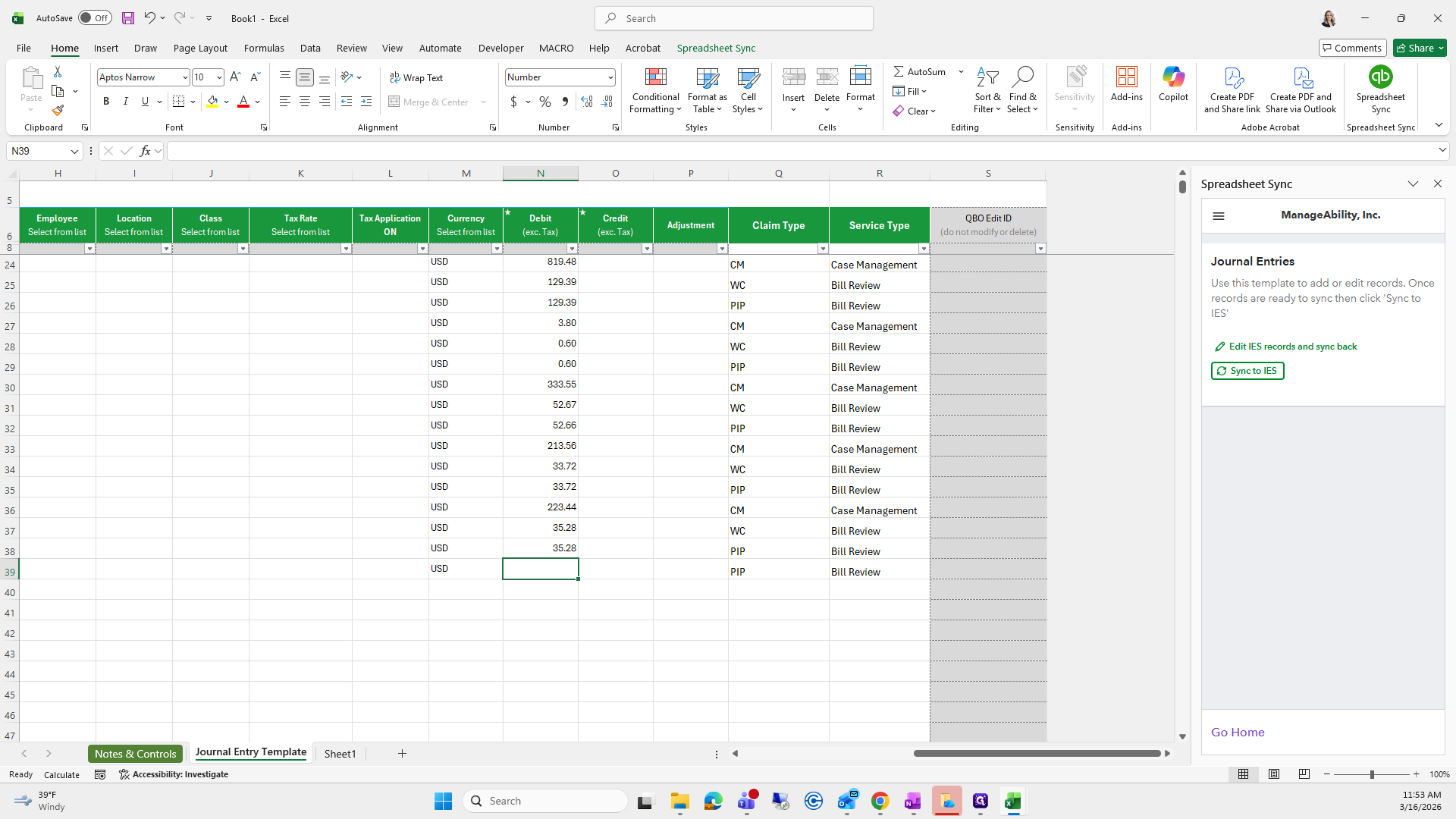The image size is (1456, 819).
Task: Click the Name Box showing N39
Action: click(x=38, y=151)
